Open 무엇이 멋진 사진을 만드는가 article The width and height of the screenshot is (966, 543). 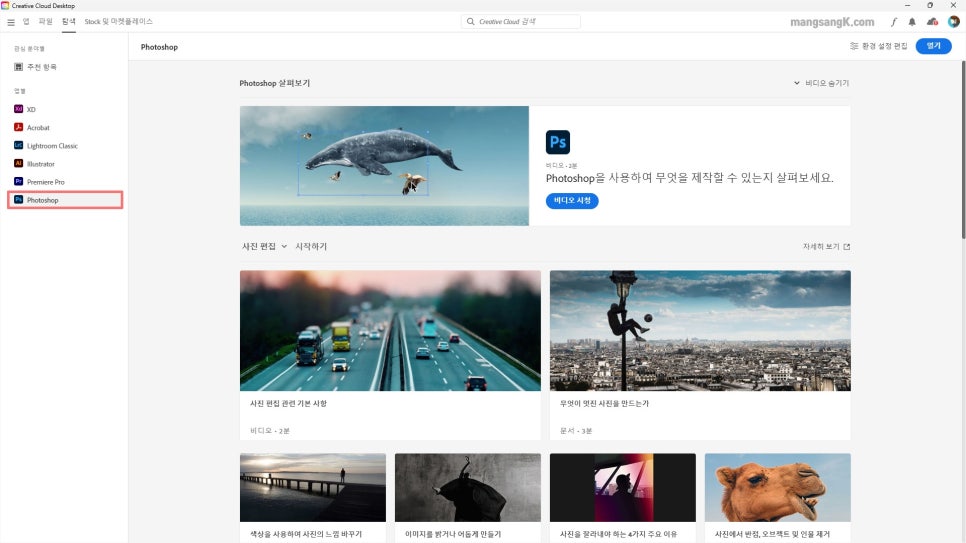(x=604, y=404)
